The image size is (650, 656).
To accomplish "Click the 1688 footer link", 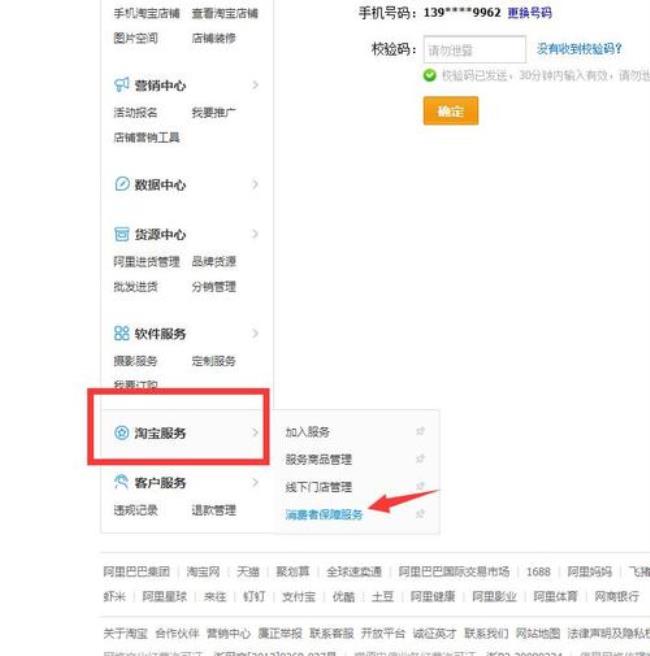I will [x=538, y=571].
